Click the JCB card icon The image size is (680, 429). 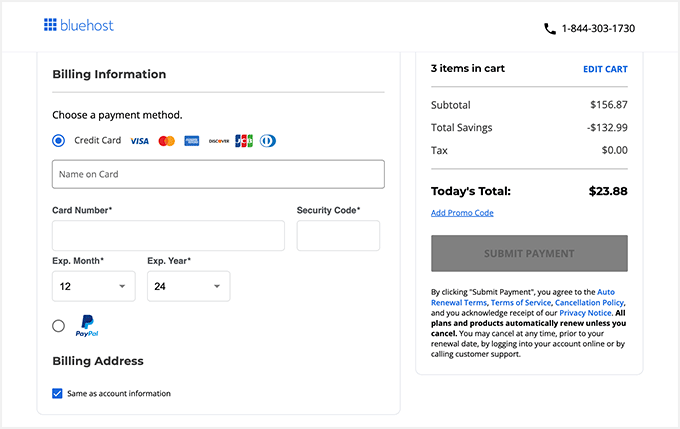244,141
